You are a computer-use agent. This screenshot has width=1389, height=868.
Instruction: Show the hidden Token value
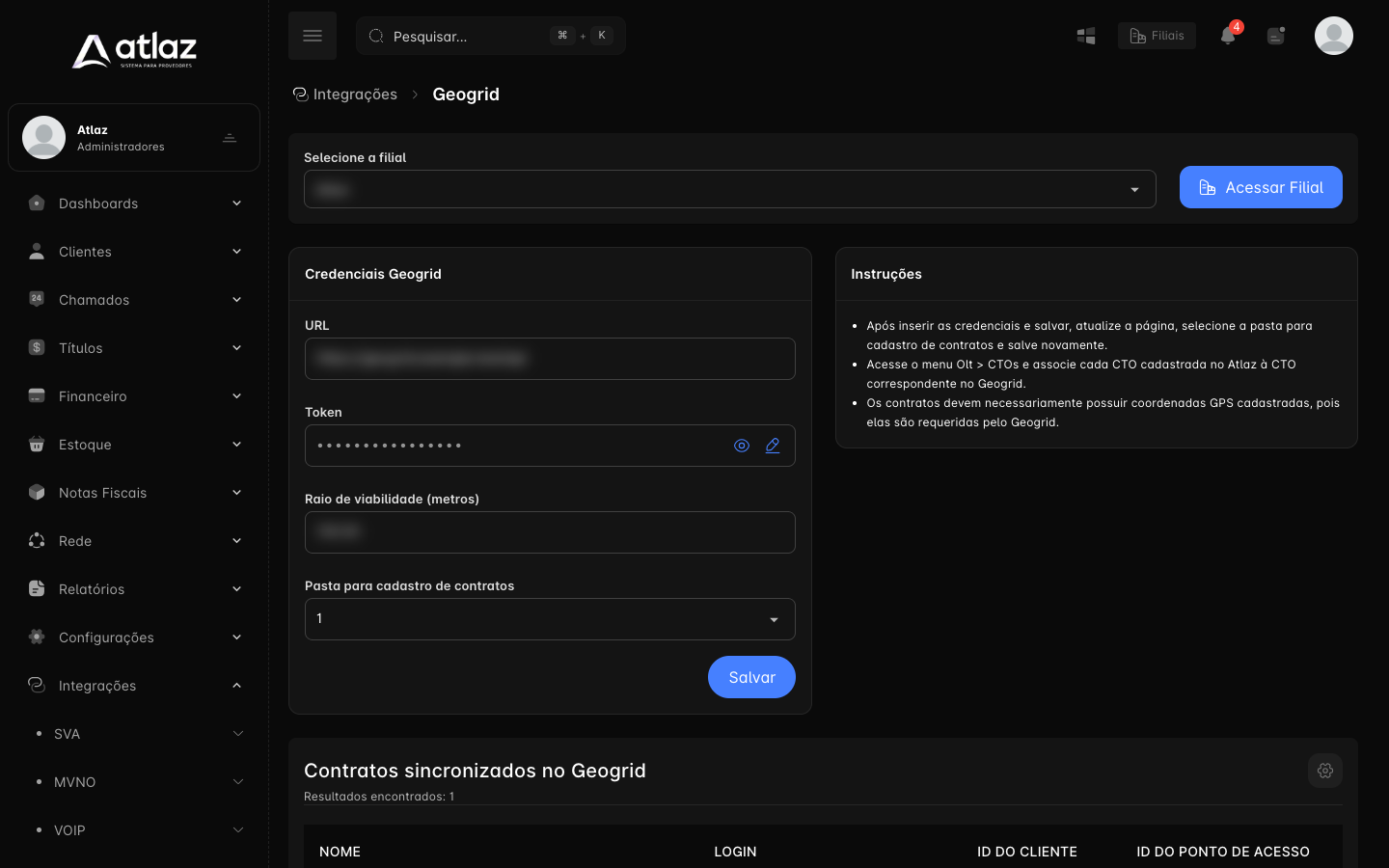click(x=742, y=446)
